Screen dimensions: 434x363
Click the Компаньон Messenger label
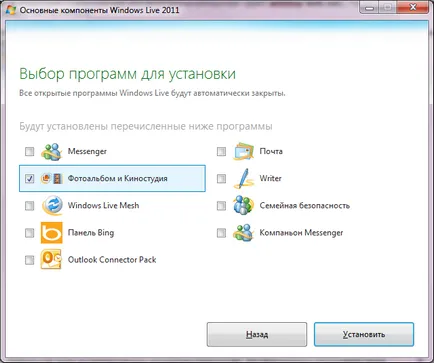pos(301,233)
